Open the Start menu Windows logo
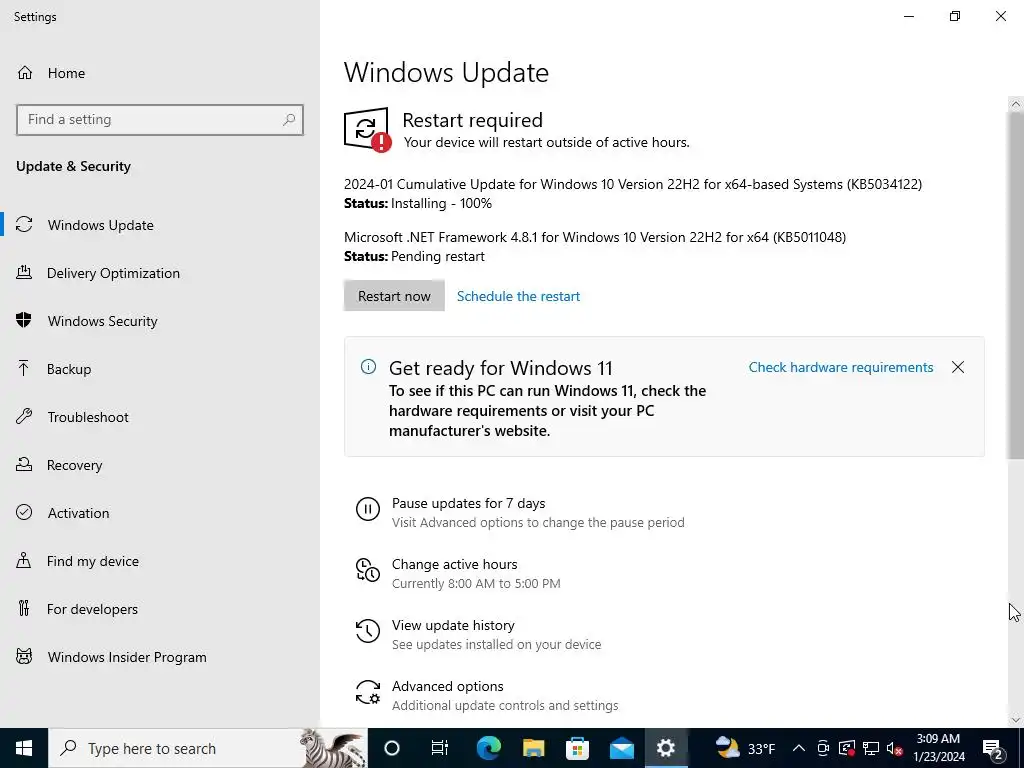The width and height of the screenshot is (1024, 768). (24, 748)
